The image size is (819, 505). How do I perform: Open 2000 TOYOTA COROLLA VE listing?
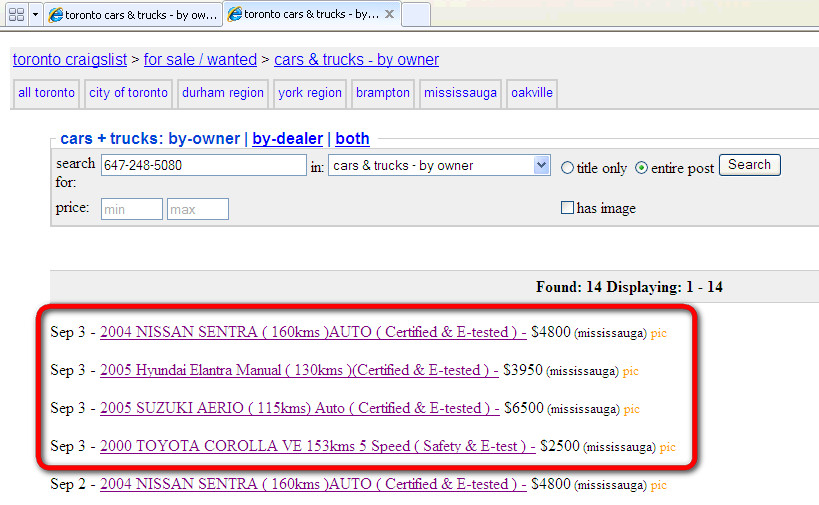318,447
